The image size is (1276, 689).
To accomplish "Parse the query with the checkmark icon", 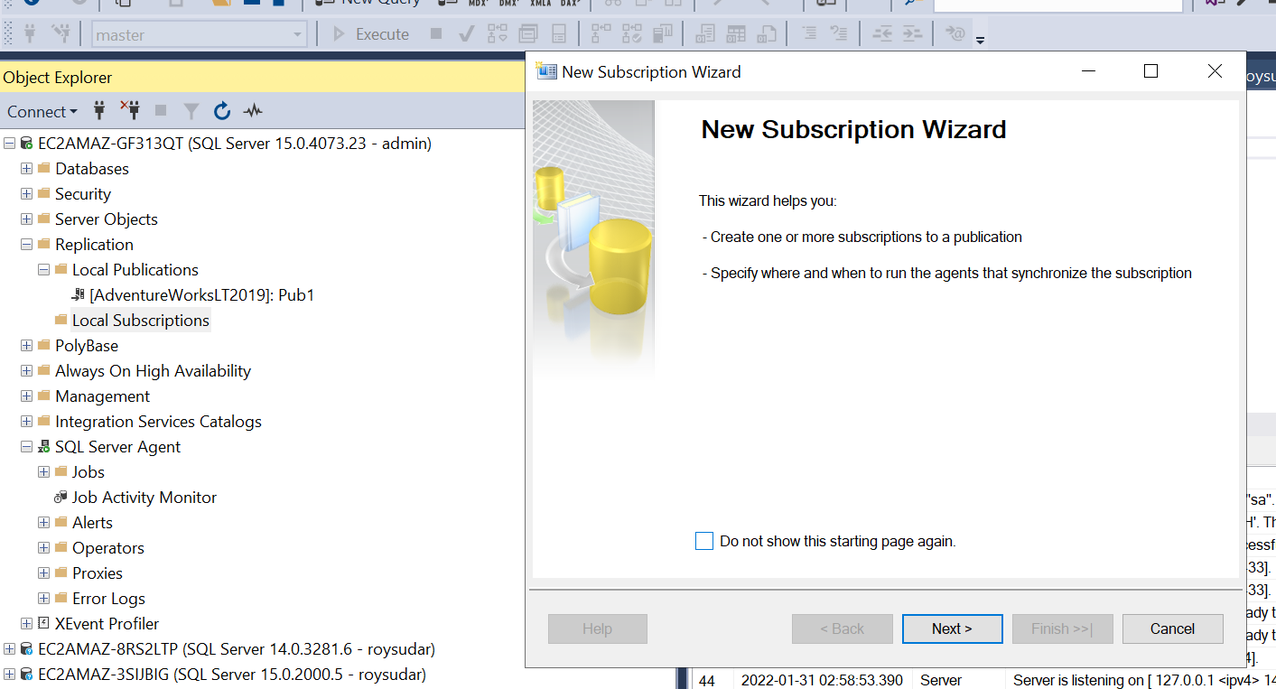I will point(467,33).
